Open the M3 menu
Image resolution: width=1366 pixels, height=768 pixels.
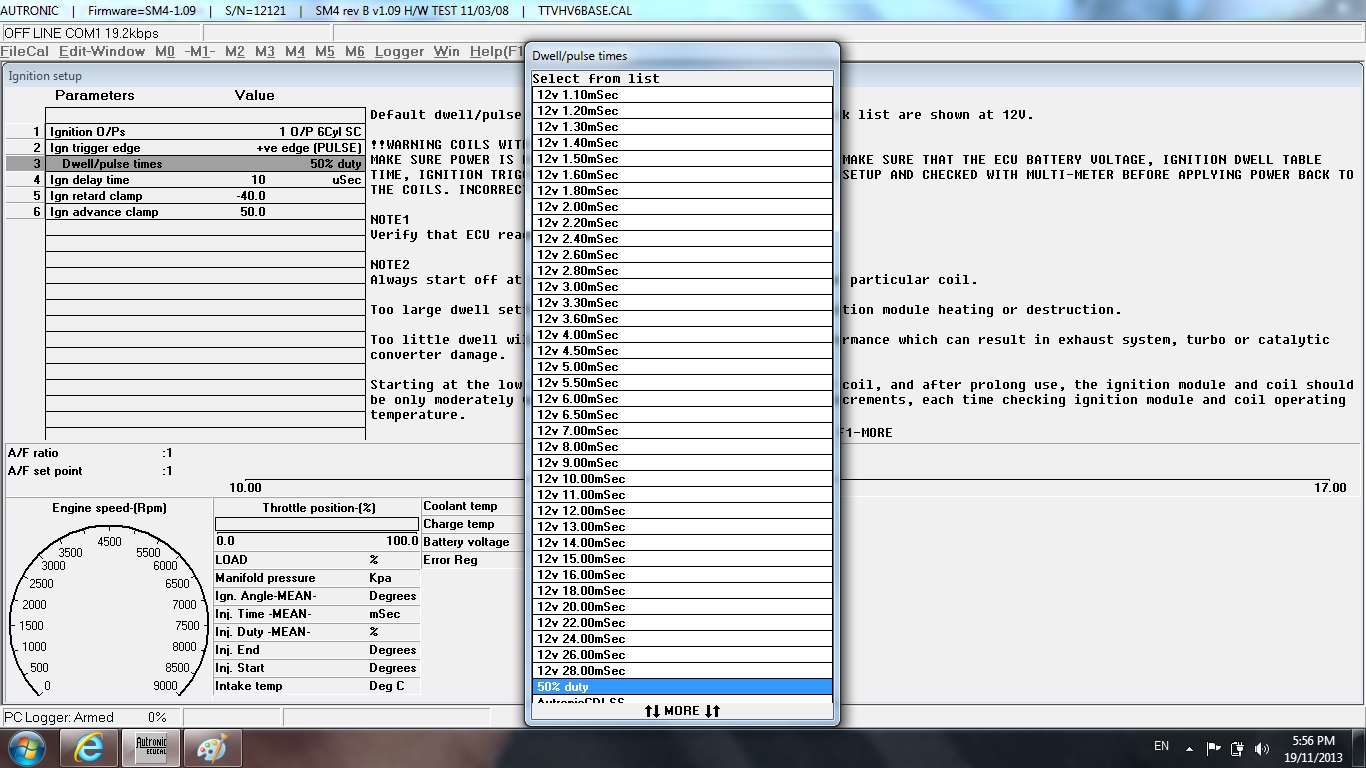click(265, 51)
